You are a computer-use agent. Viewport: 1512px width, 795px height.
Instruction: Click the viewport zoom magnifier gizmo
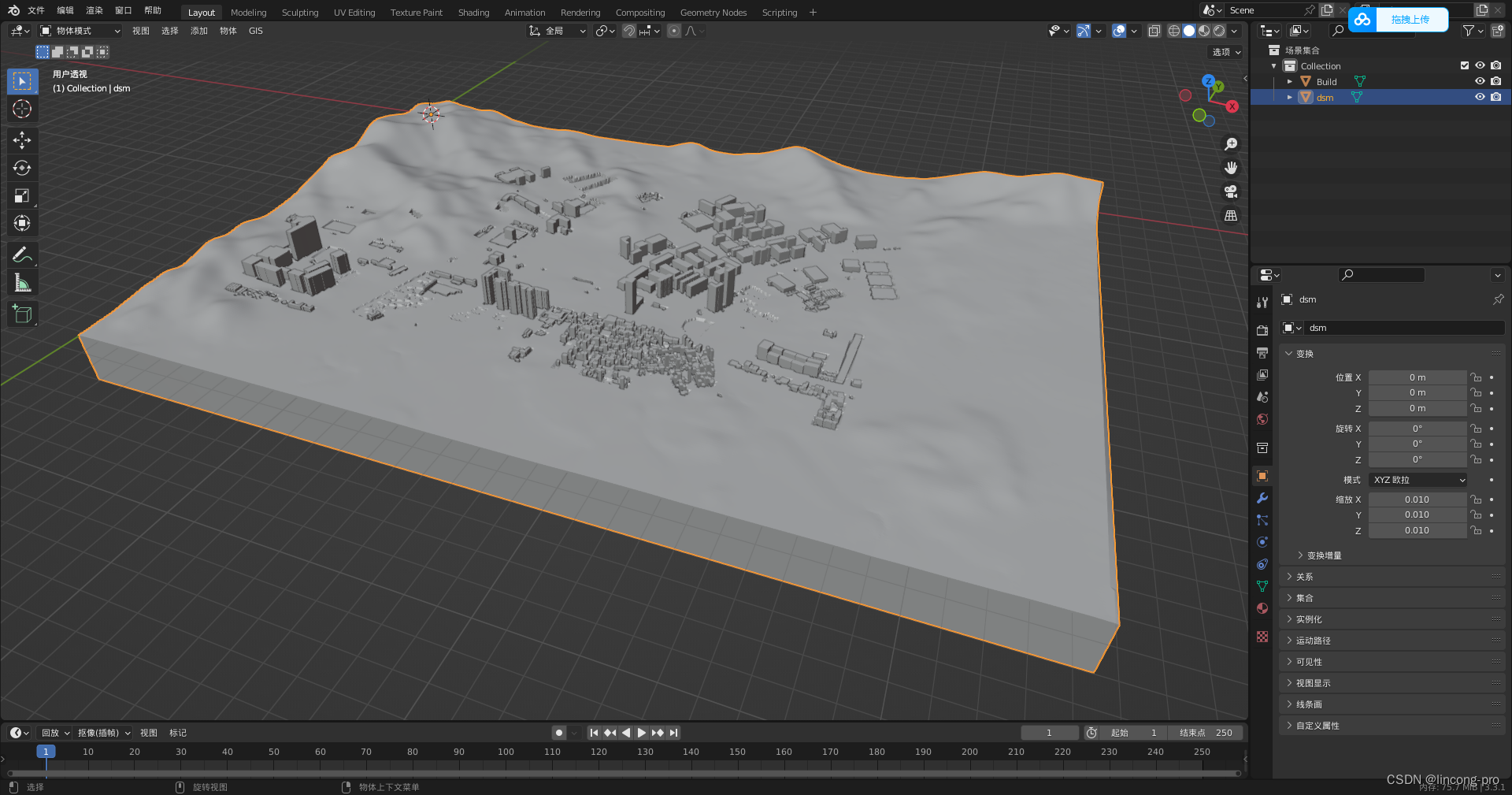coord(1231,144)
